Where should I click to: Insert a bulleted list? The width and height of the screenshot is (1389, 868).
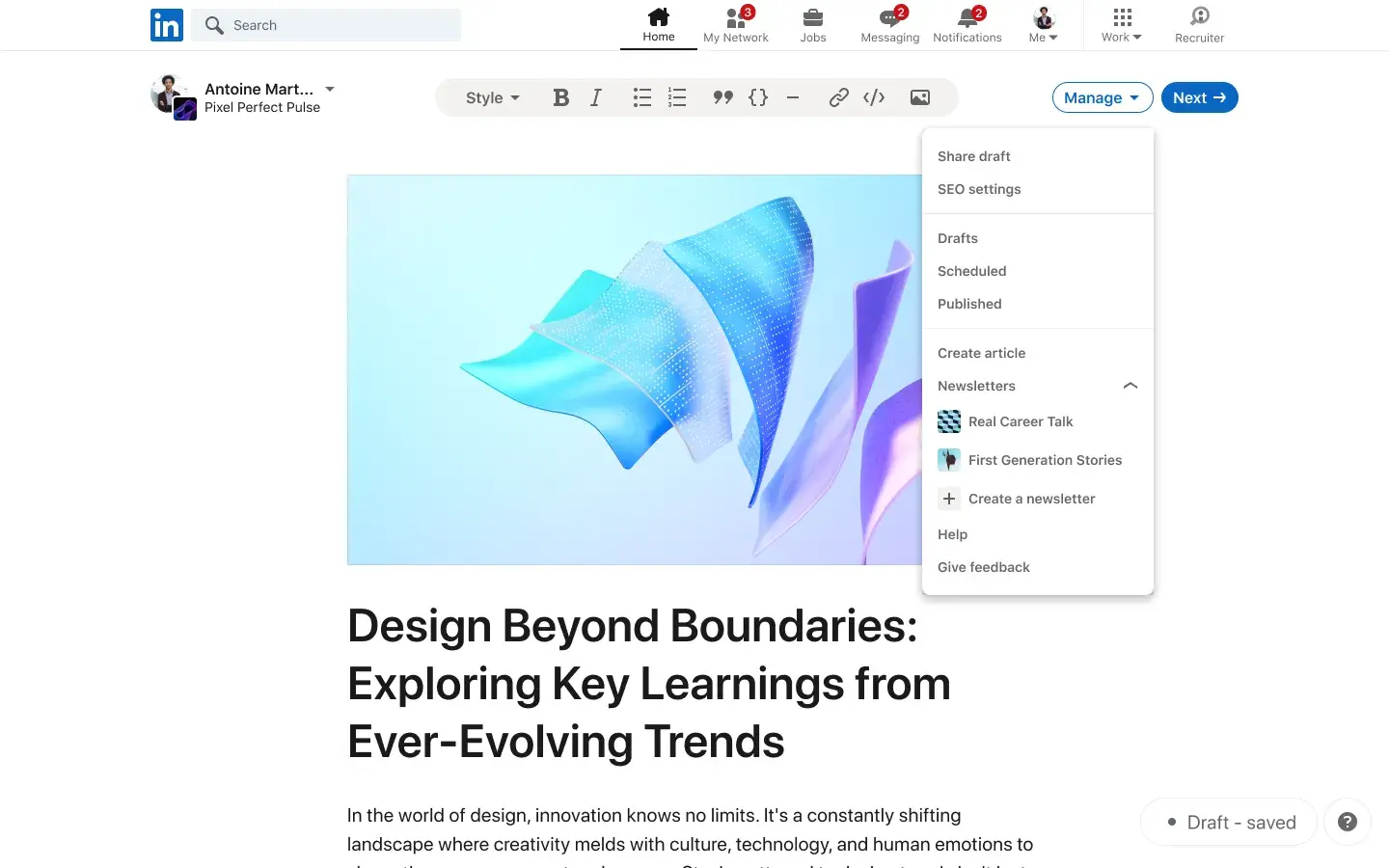[641, 97]
